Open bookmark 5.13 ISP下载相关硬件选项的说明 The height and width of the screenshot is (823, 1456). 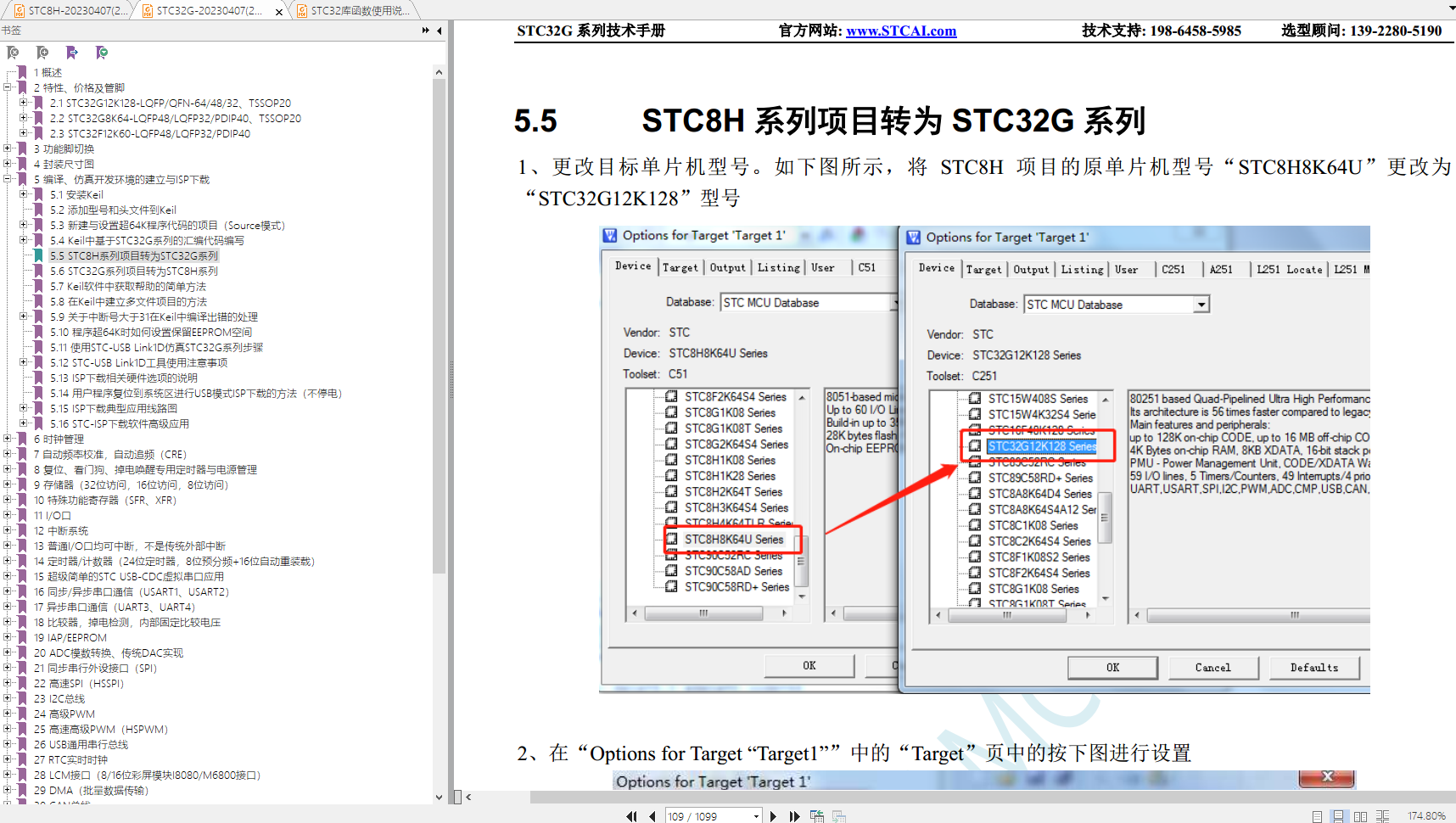(124, 378)
